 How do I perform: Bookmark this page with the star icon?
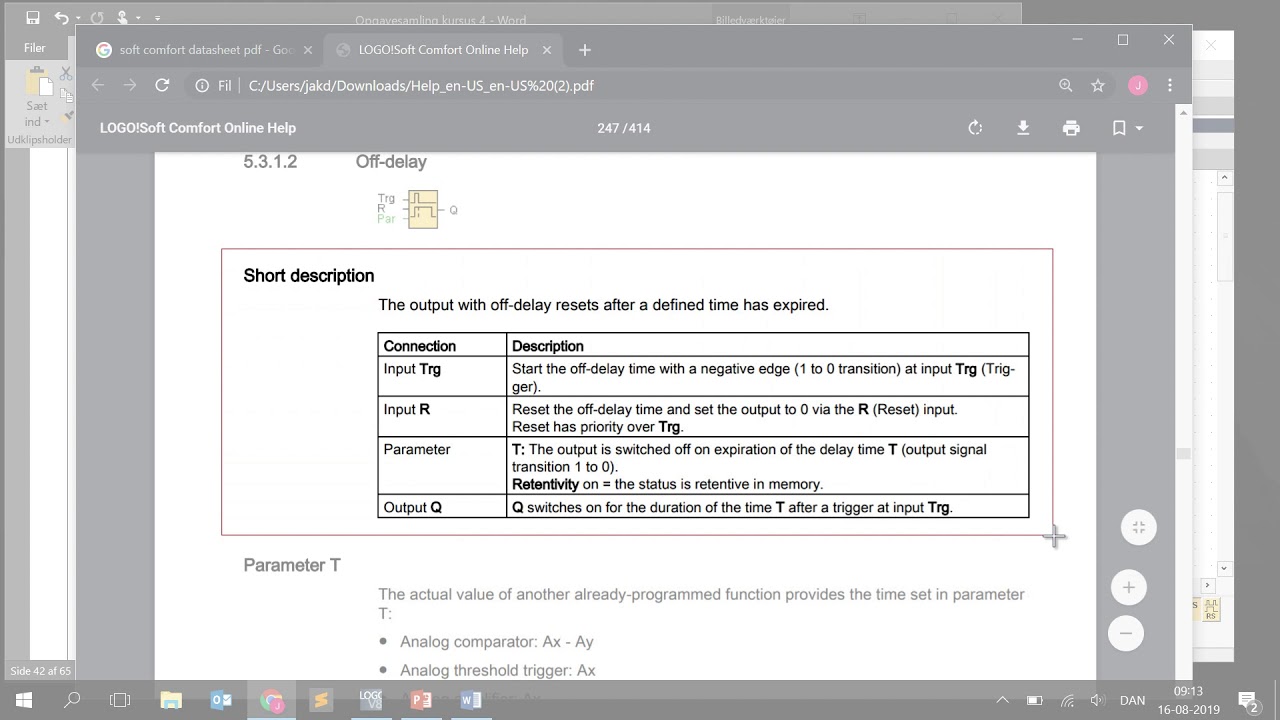click(1098, 86)
